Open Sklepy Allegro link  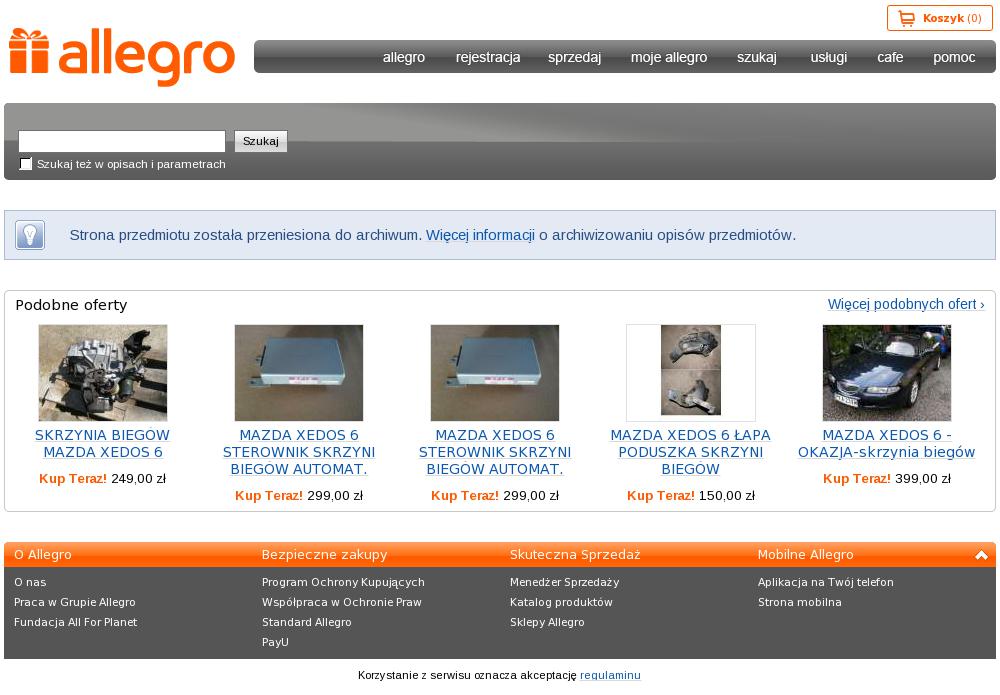click(547, 622)
